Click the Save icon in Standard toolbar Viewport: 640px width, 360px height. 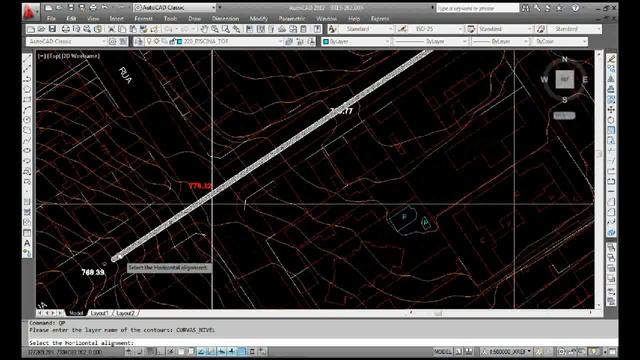coord(52,29)
